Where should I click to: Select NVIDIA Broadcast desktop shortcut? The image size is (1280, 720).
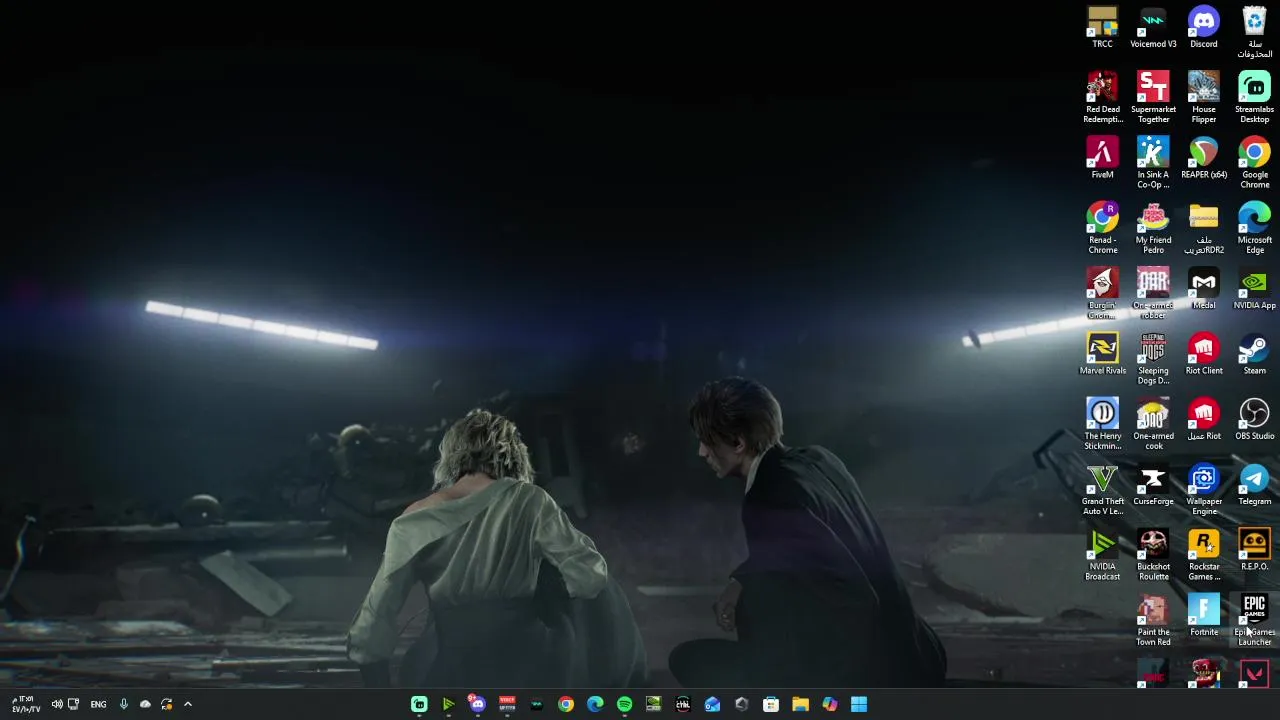click(1102, 554)
